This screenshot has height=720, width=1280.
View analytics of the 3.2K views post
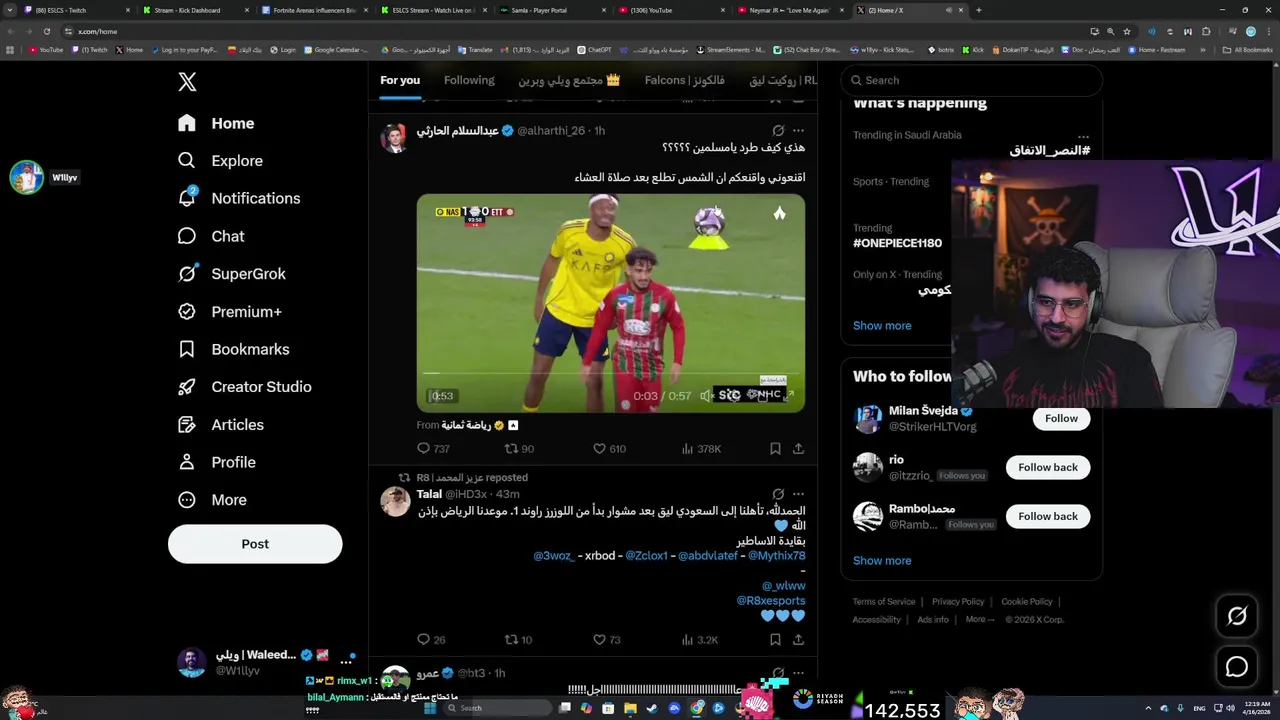click(x=699, y=639)
